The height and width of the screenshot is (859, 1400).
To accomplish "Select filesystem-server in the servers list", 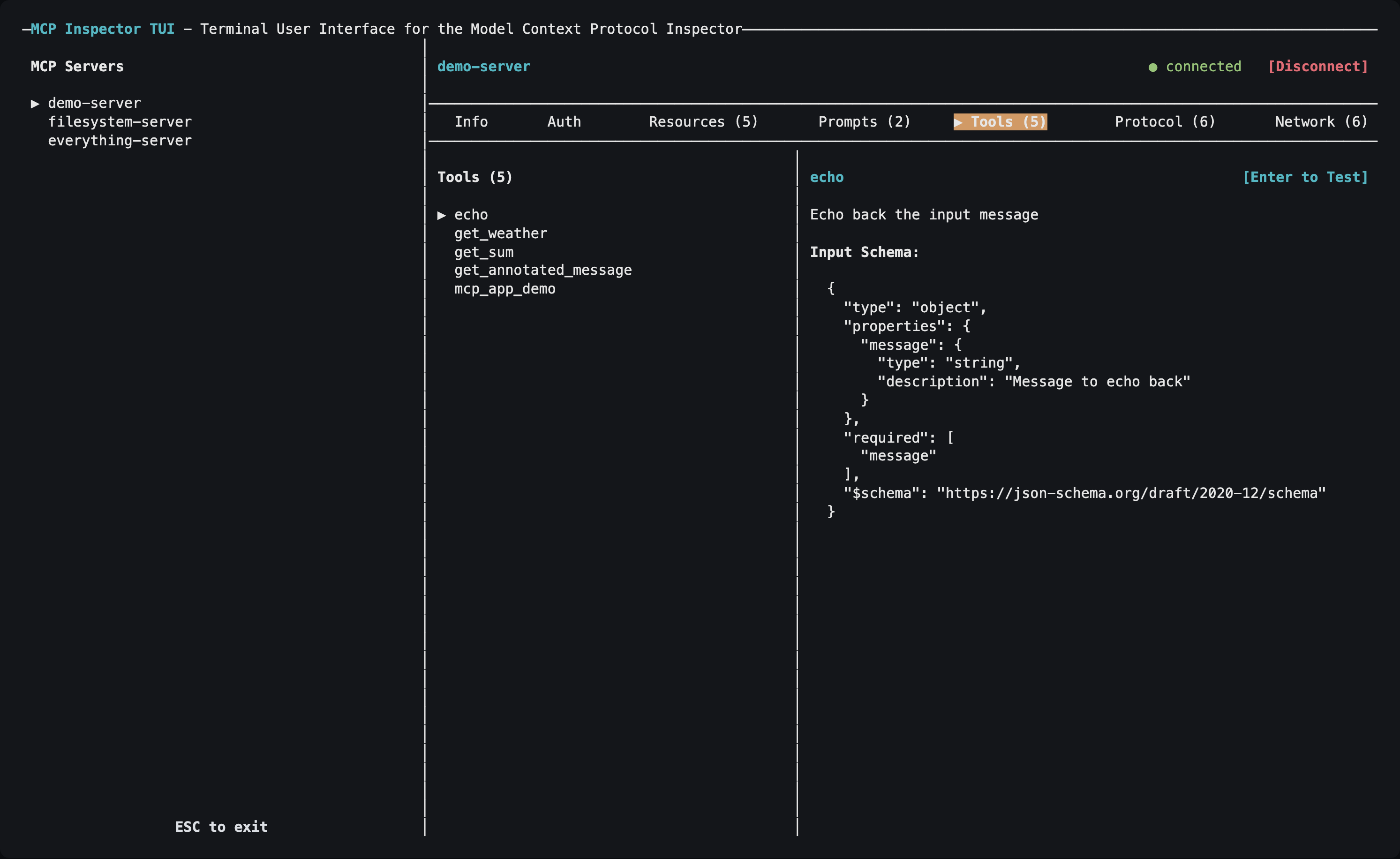I will point(120,122).
